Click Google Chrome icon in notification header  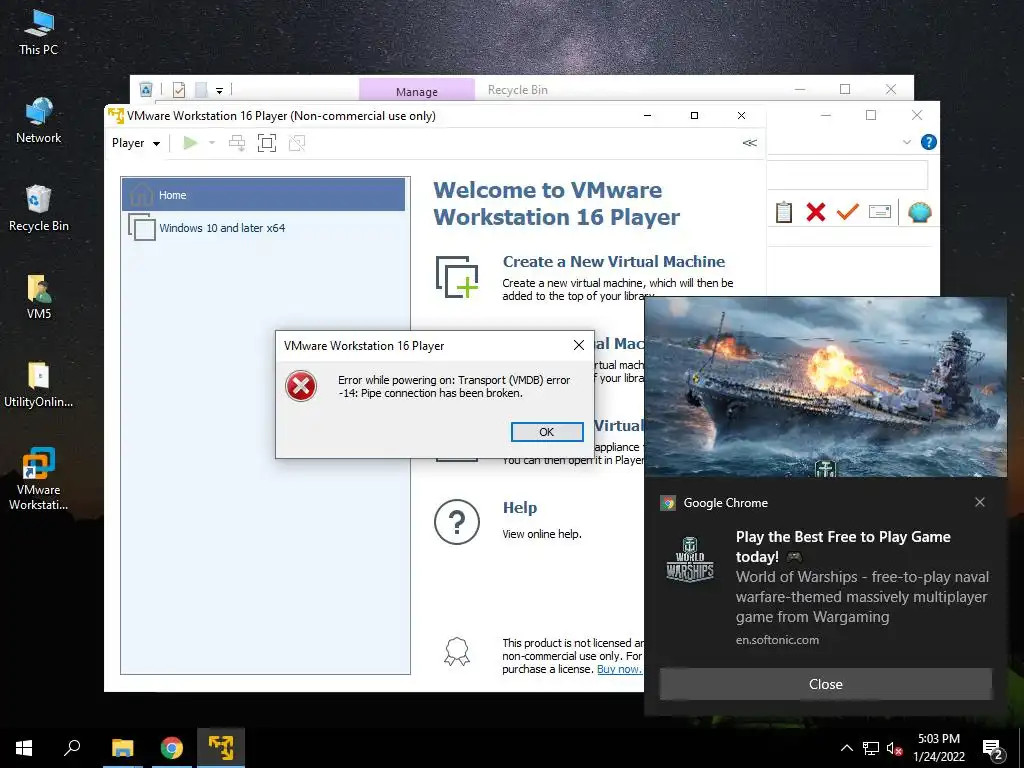coord(667,503)
